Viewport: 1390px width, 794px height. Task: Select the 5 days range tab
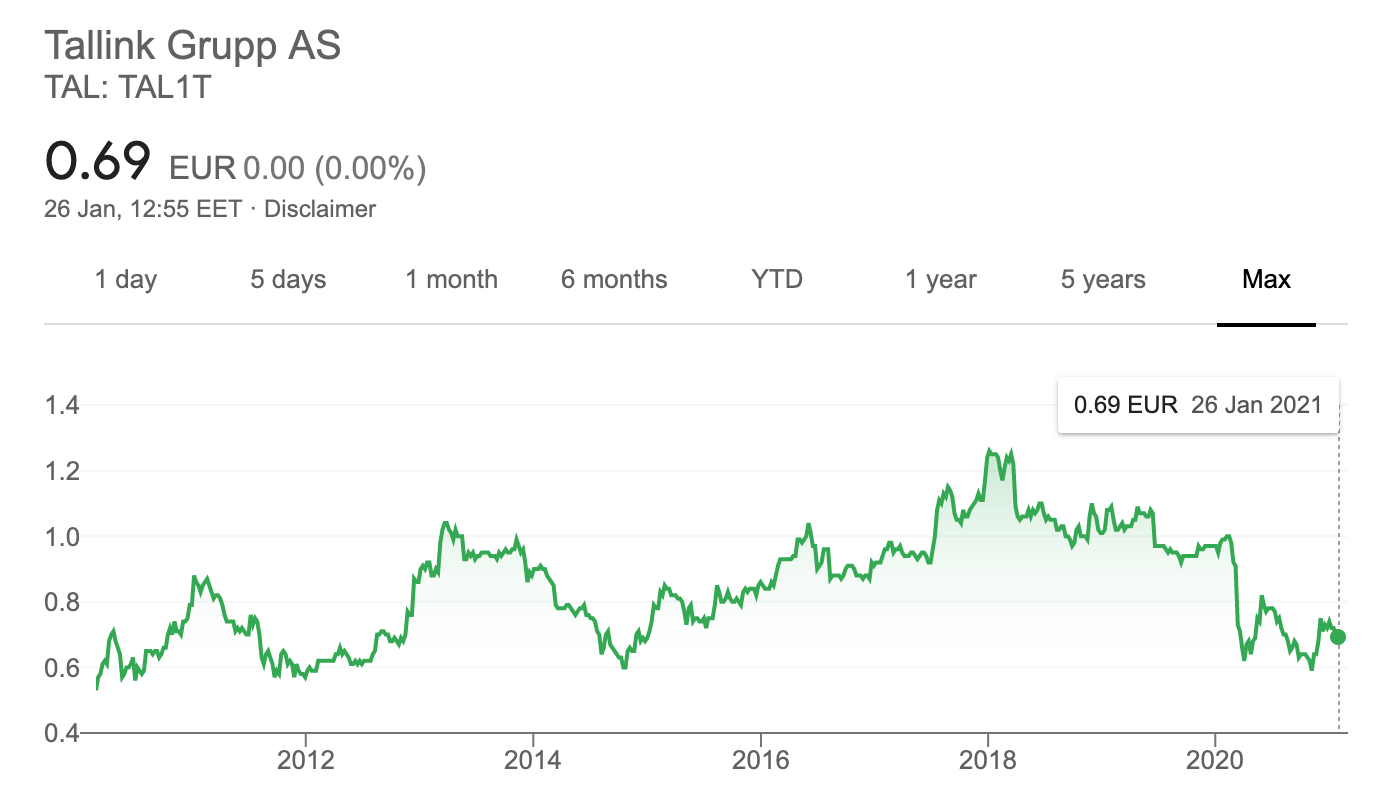point(288,279)
